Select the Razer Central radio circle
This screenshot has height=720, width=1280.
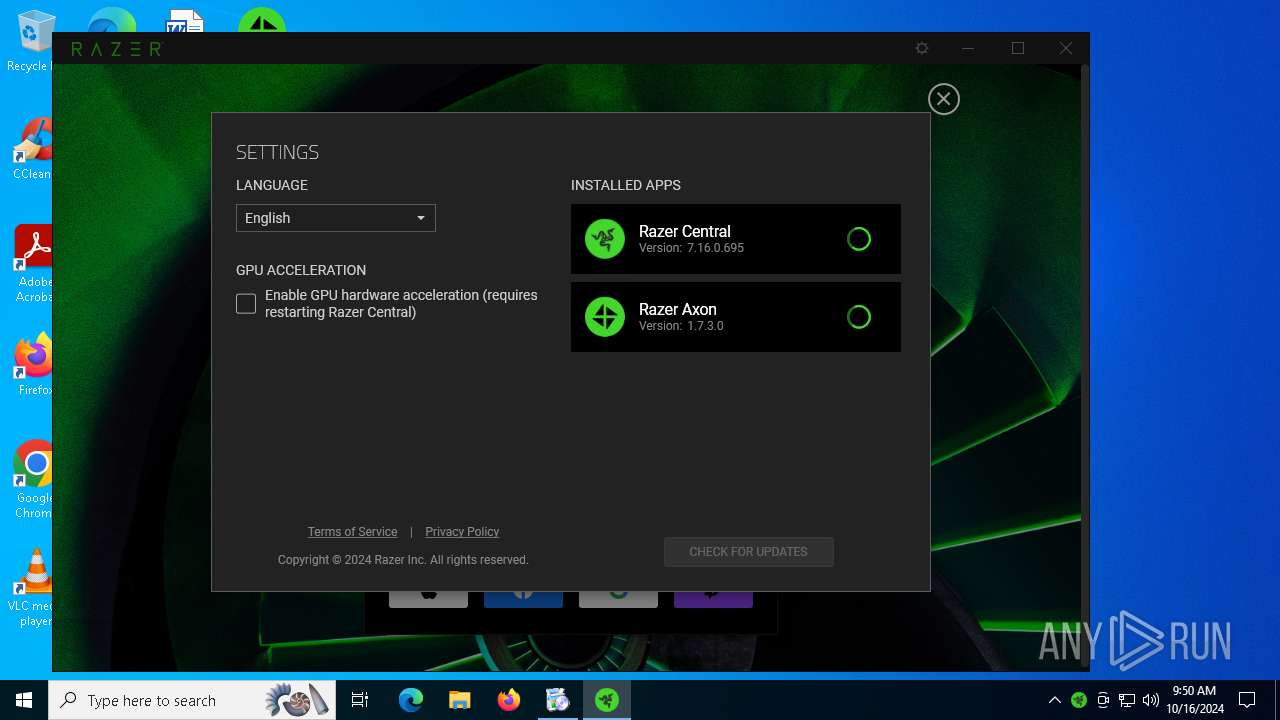[859, 239]
